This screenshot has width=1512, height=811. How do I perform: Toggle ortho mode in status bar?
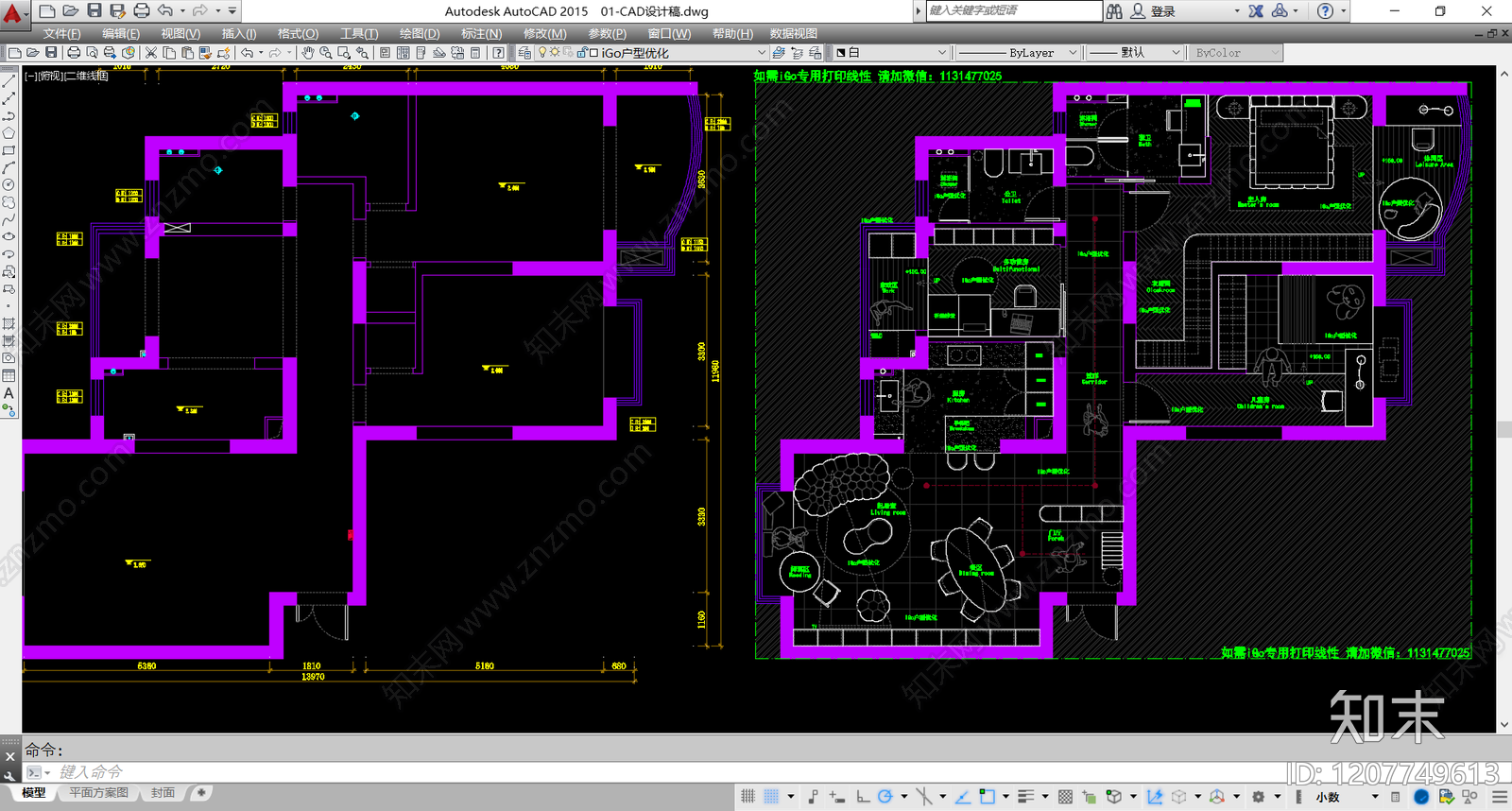click(x=863, y=797)
